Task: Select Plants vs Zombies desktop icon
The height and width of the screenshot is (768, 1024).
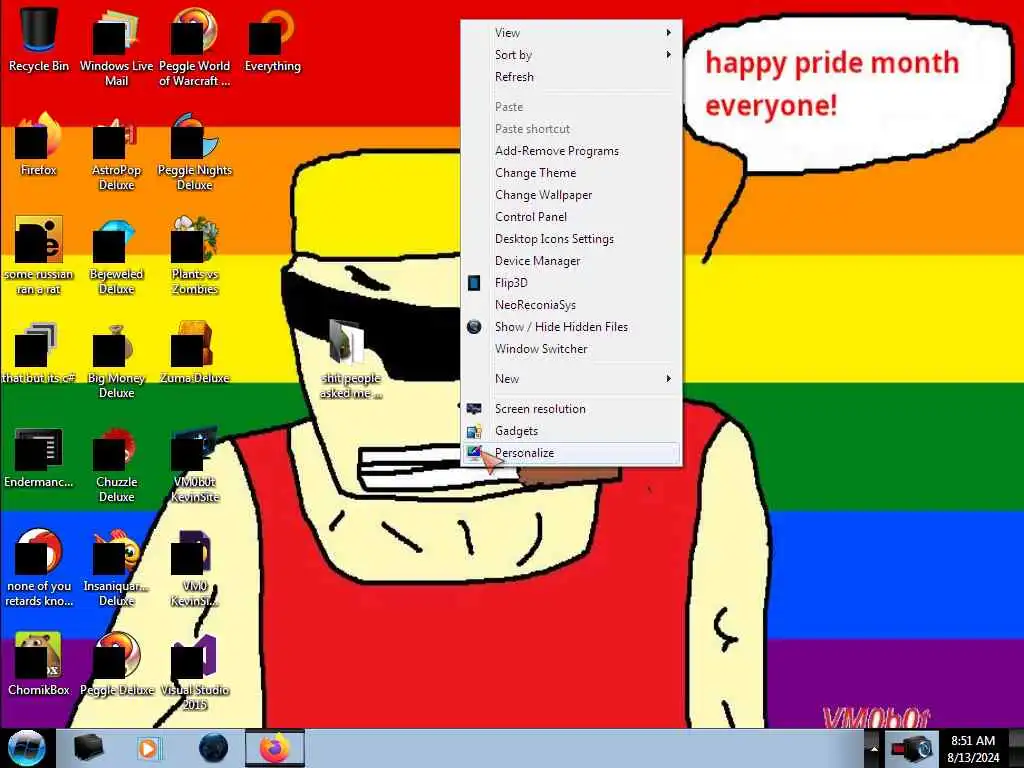Action: click(194, 255)
